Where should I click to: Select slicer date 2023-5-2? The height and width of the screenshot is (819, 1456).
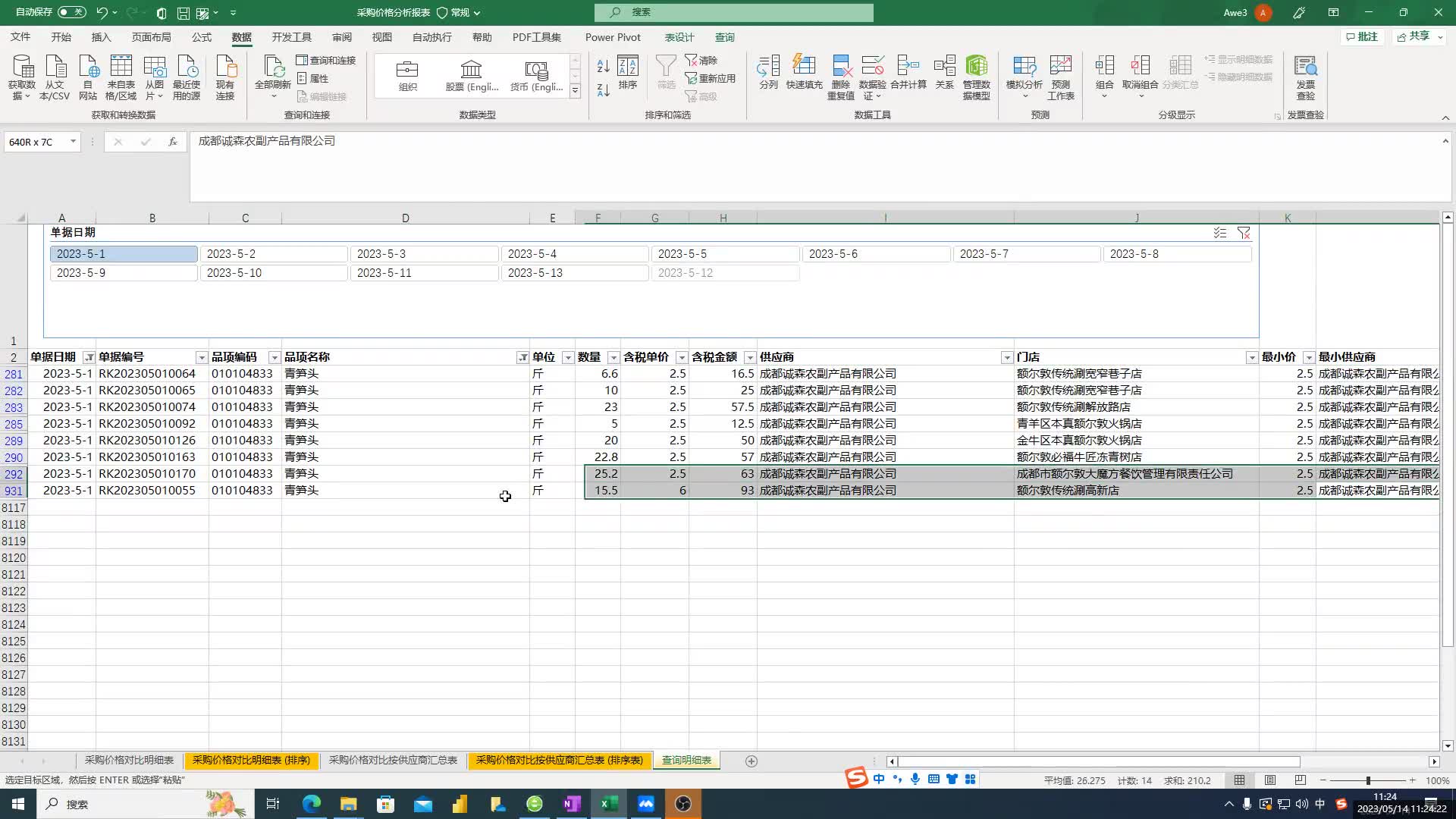pos(274,254)
